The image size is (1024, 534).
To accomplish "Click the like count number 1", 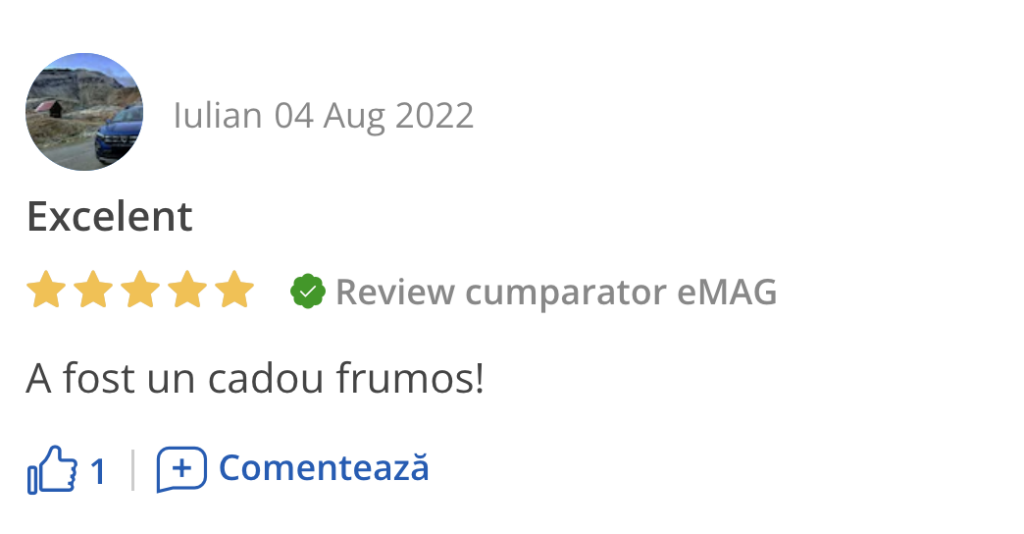I will pyautogui.click(x=98, y=472).
